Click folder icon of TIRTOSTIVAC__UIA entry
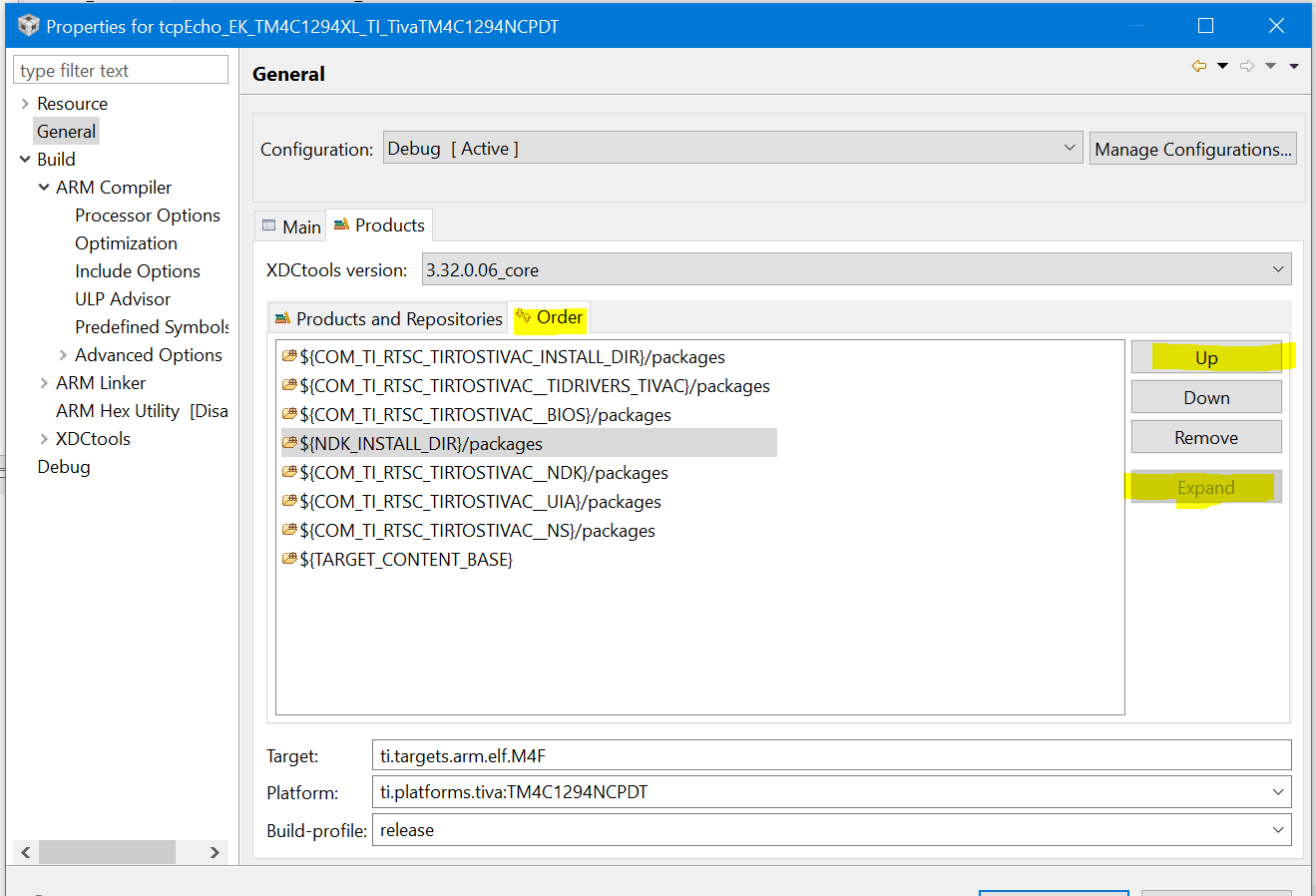Screen dimensions: 1316x896 (289, 501)
